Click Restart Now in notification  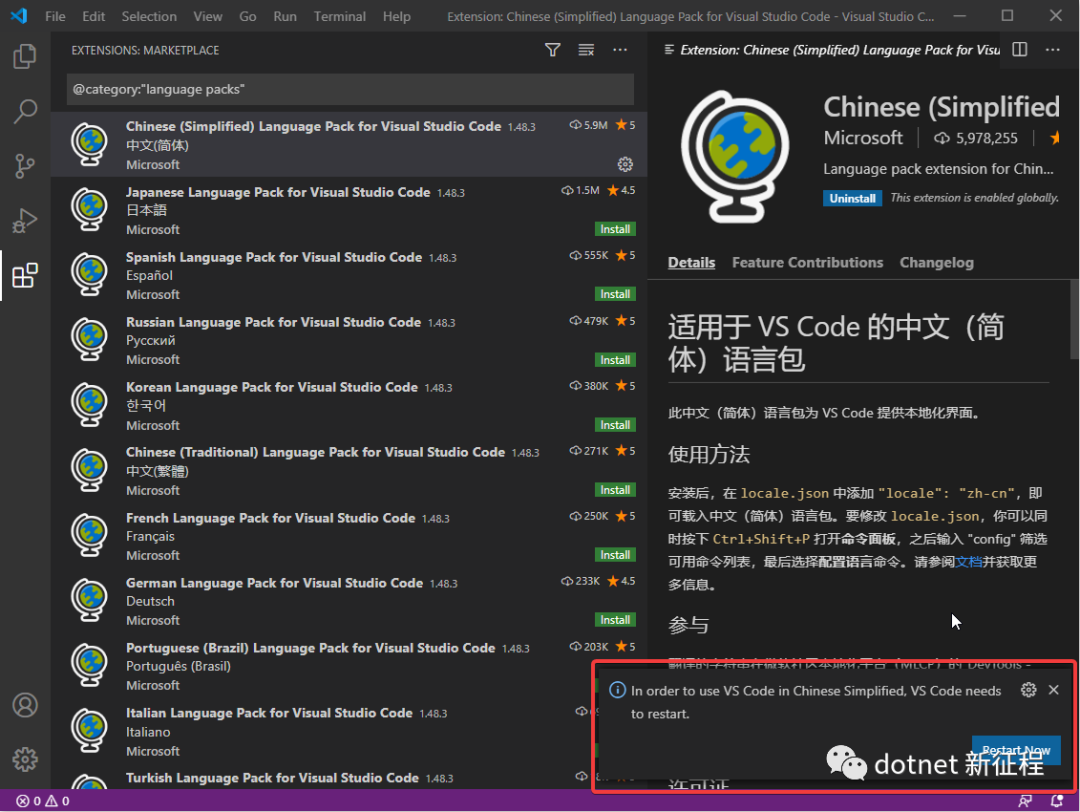pos(1016,750)
